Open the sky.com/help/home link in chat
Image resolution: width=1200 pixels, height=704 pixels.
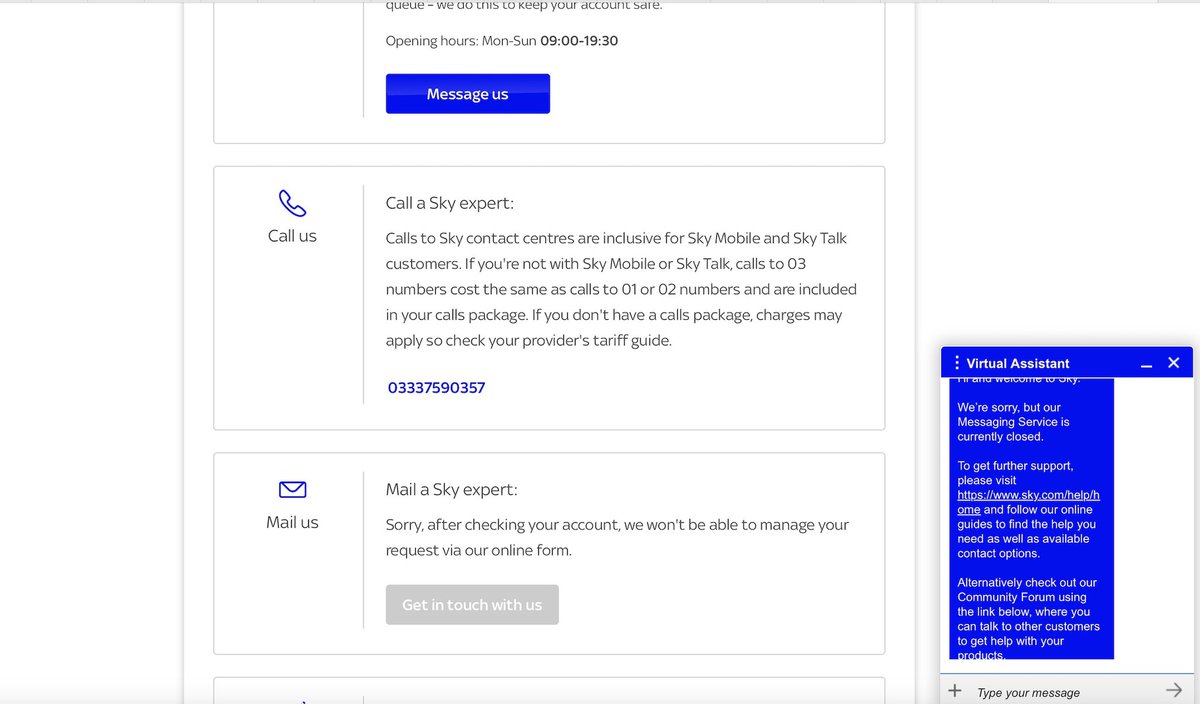coord(1028,502)
